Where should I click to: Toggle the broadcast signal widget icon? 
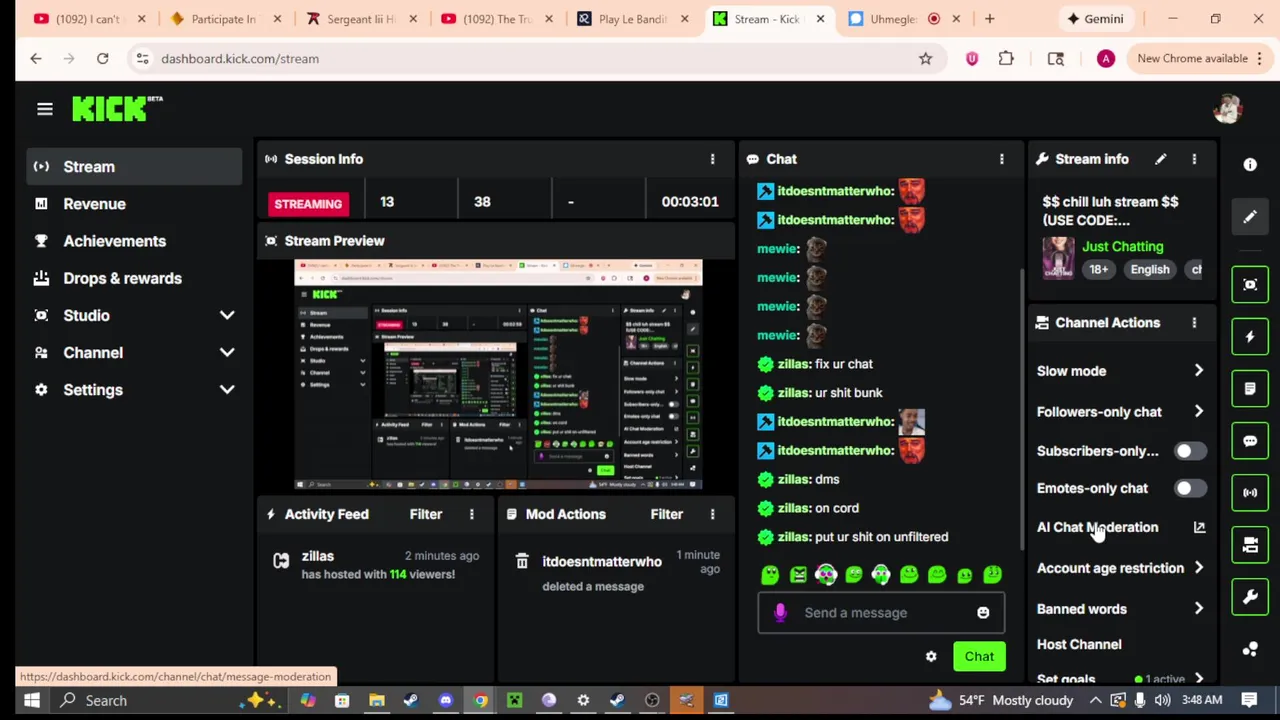pyautogui.click(x=1250, y=493)
